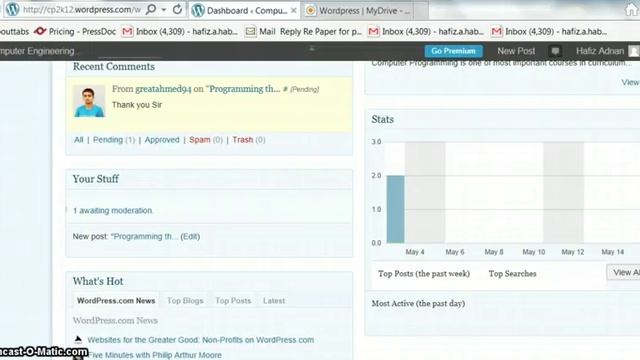Click Top Searches heading
This screenshot has height=360, width=640.
(512, 274)
